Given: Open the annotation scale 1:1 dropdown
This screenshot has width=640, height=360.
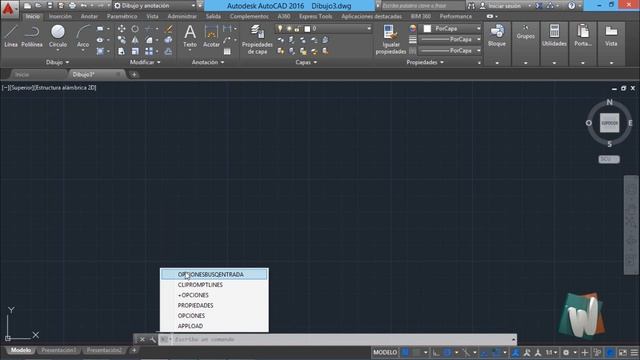Looking at the screenshot, I should pos(551,352).
